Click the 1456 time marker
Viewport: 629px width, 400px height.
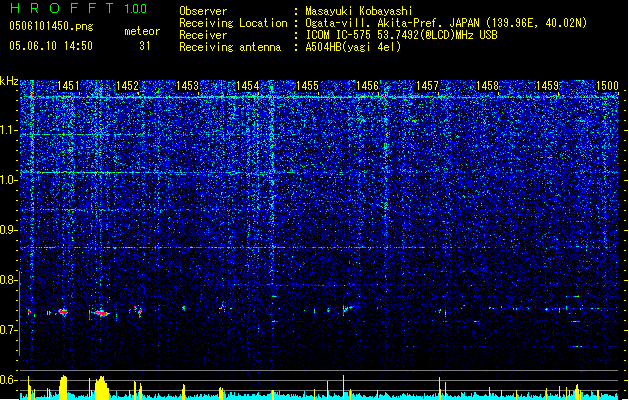click(367, 86)
